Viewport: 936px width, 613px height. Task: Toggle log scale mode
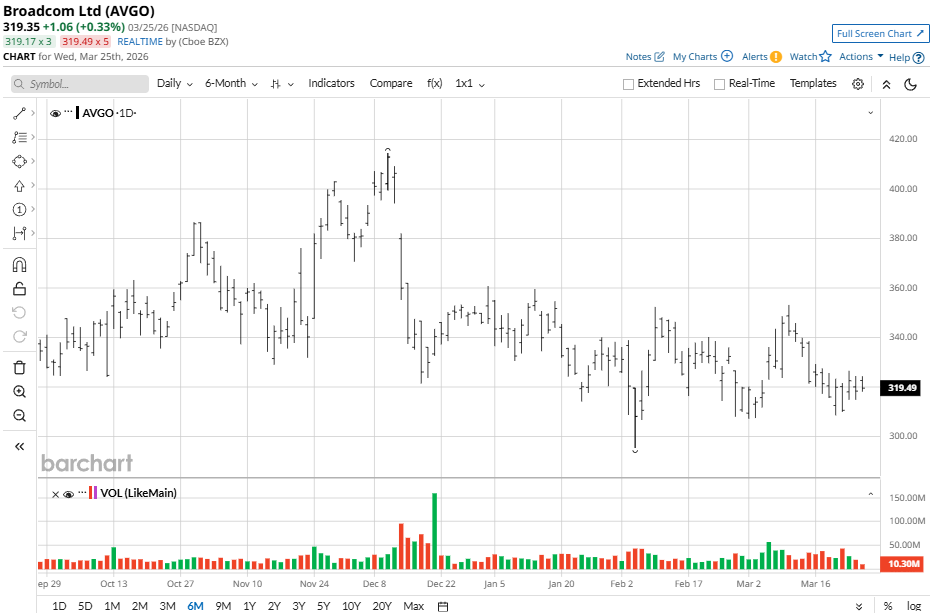[913, 606]
